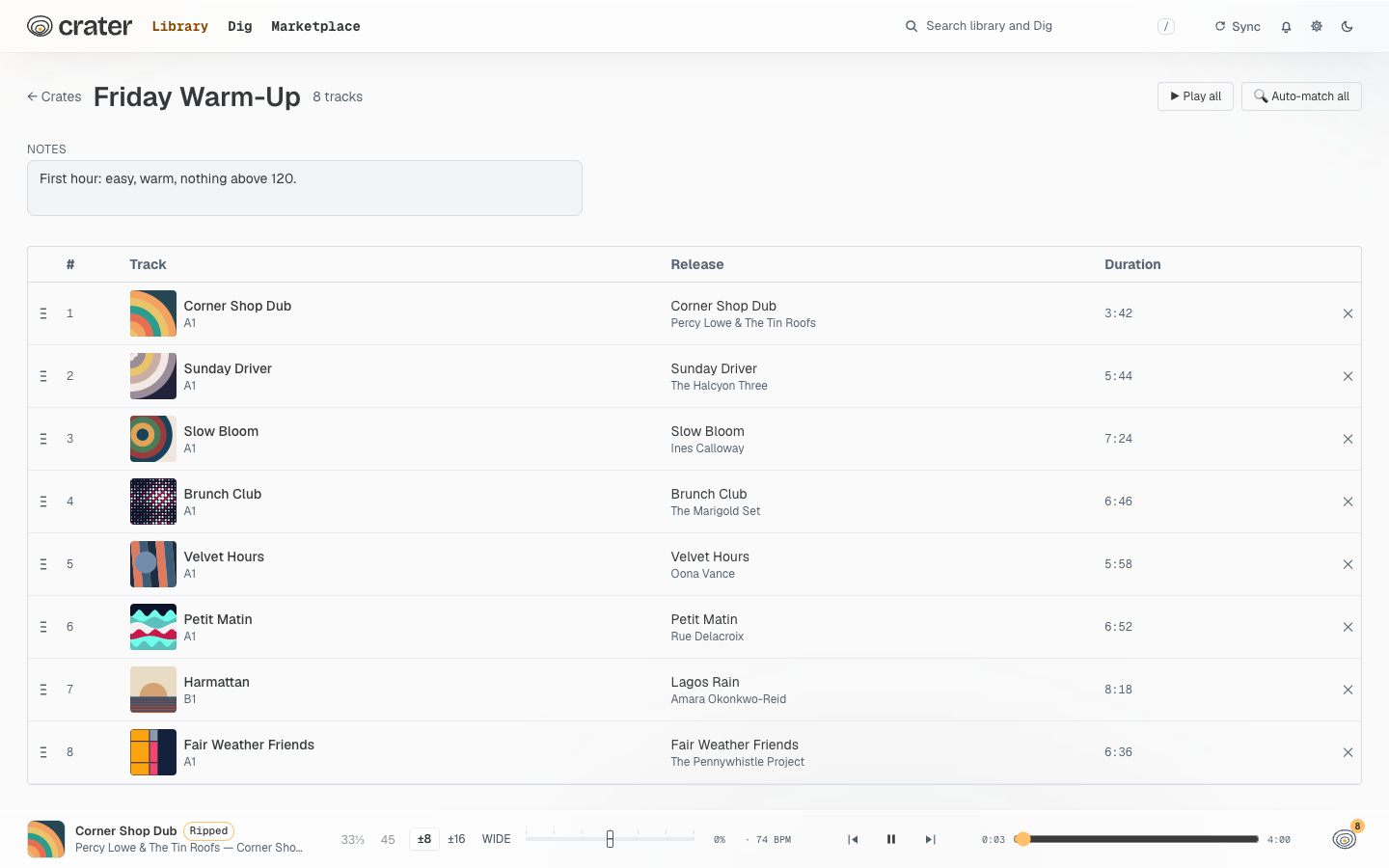
Task: Remove Petit Matin from crate
Action: (1348, 627)
